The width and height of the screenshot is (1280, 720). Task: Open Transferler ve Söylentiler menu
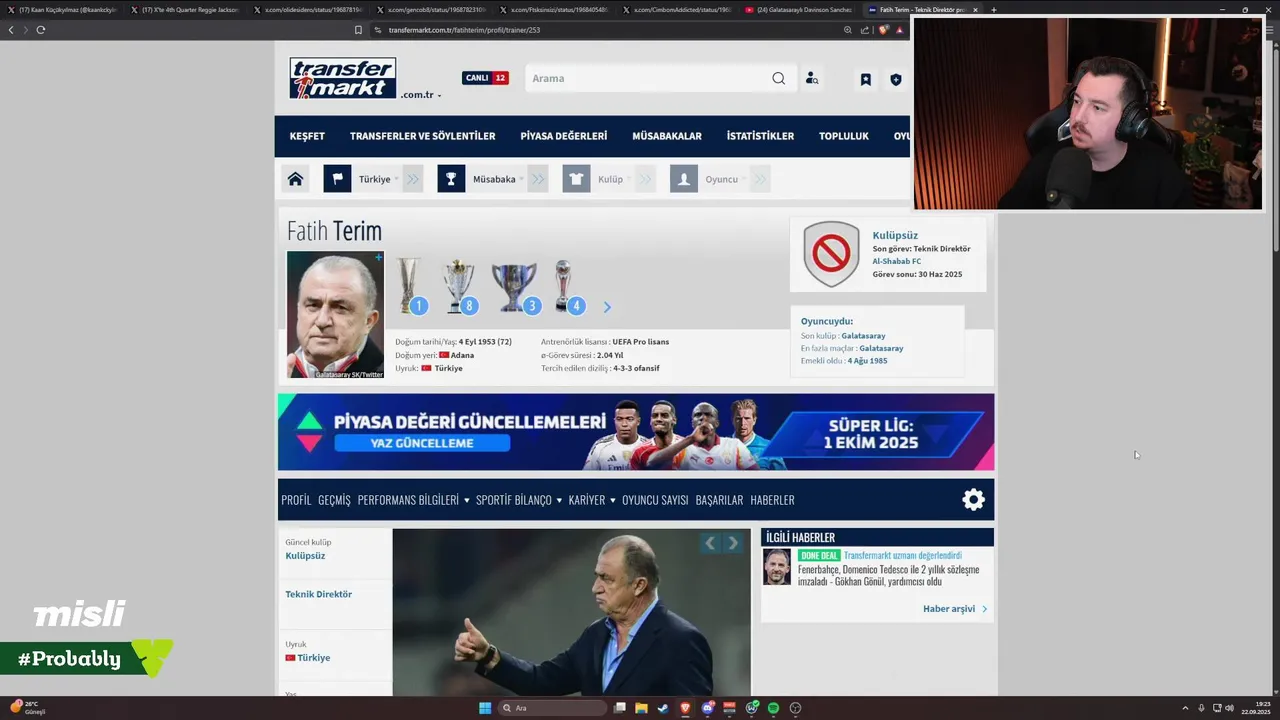(x=422, y=136)
